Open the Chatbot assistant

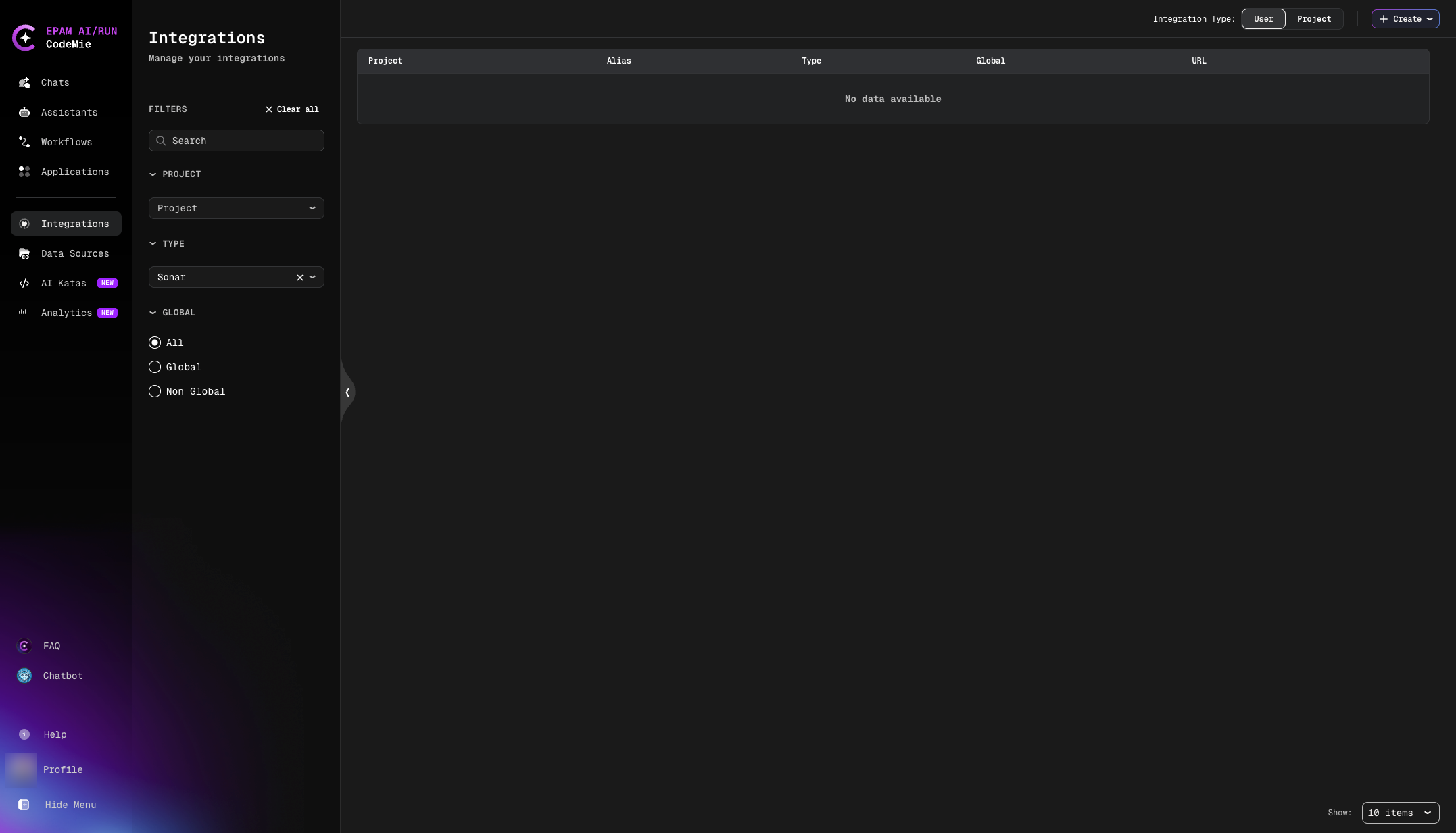pos(62,675)
